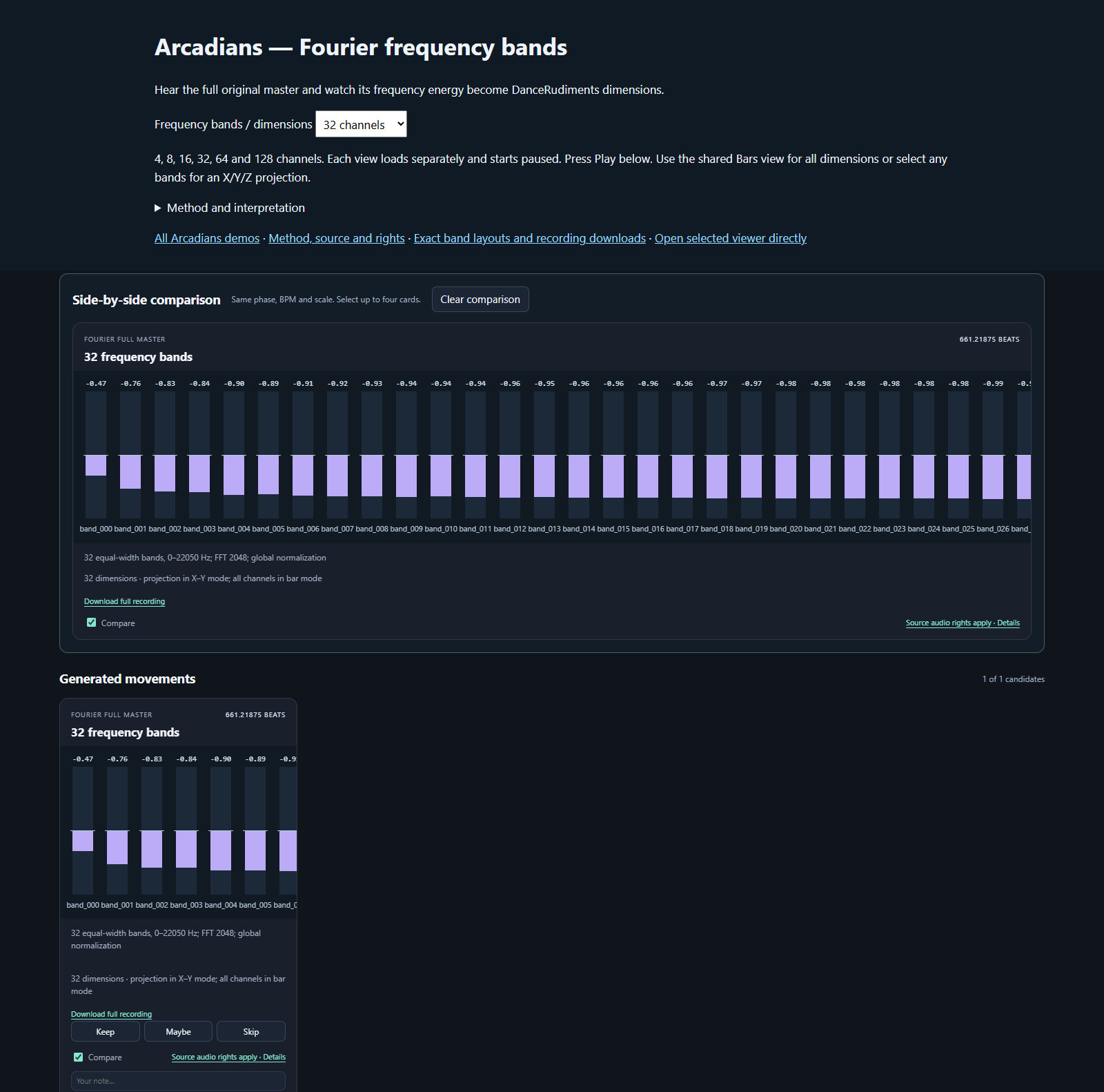Viewport: 1104px width, 1092px height.
Task: Click 661.21875 BEATS in Generated movements card
Action: click(255, 714)
